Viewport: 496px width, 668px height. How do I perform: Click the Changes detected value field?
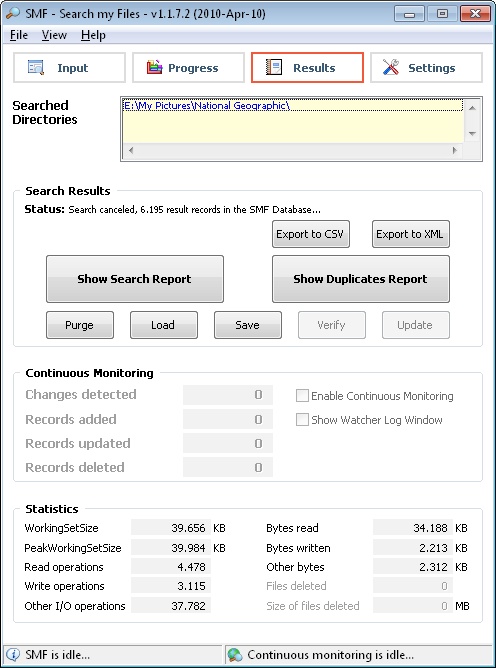(228, 395)
